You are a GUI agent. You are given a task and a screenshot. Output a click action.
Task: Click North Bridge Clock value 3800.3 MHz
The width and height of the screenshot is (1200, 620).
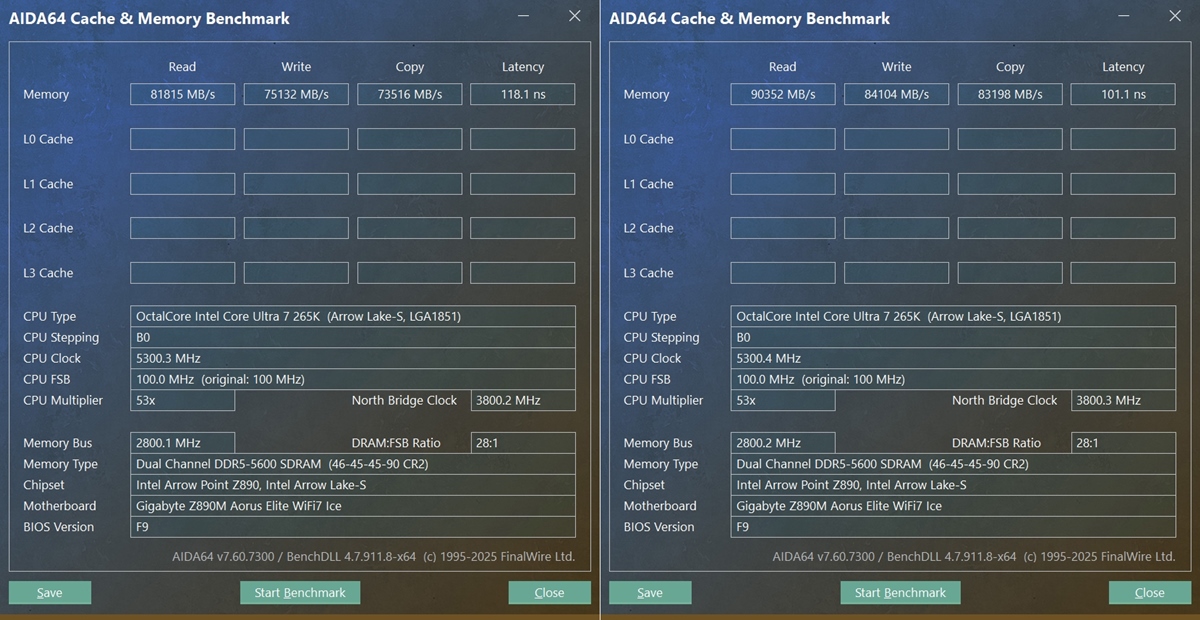(x=1123, y=400)
